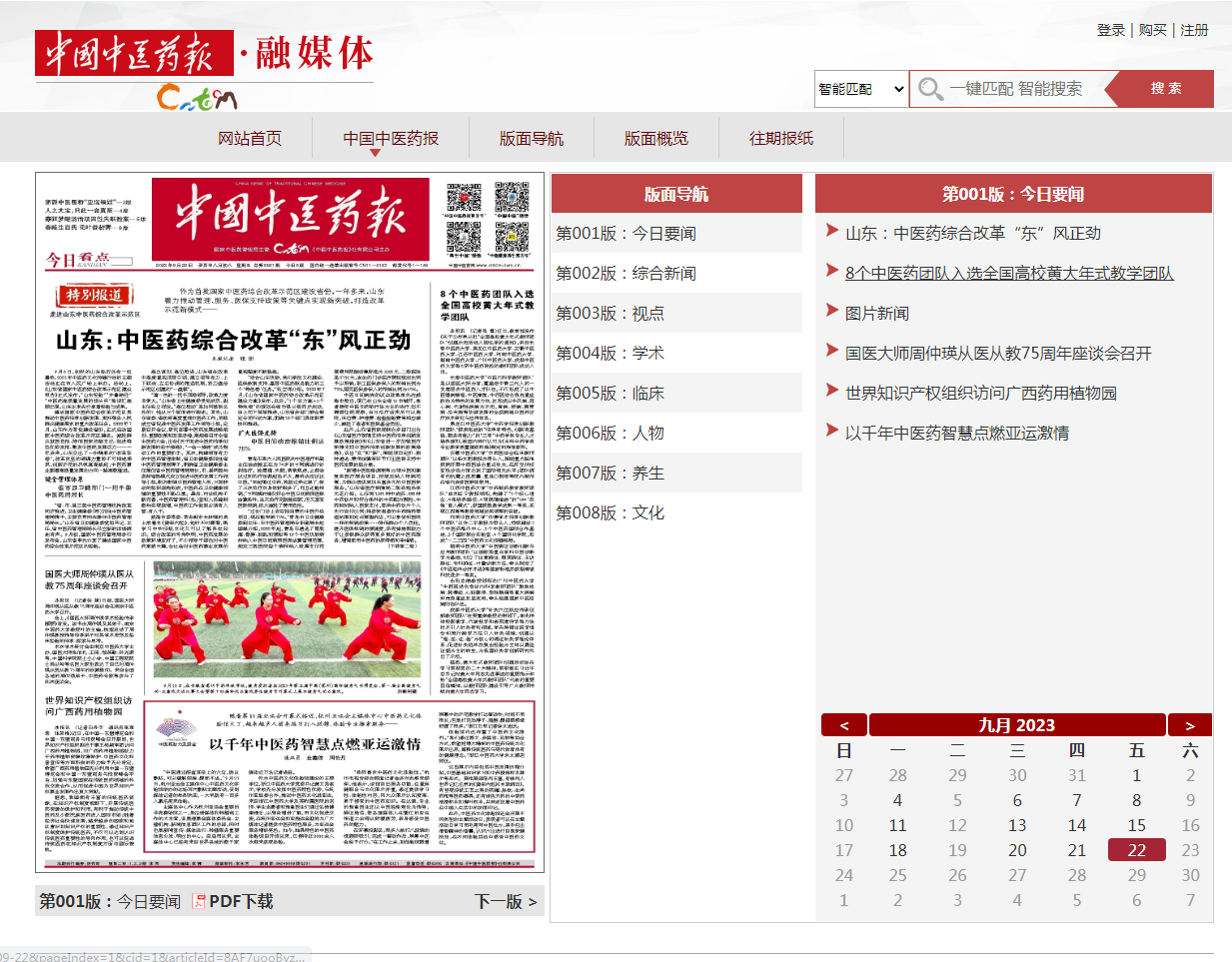Select September 21 in the calendar
1232x962 pixels.
point(1077,850)
